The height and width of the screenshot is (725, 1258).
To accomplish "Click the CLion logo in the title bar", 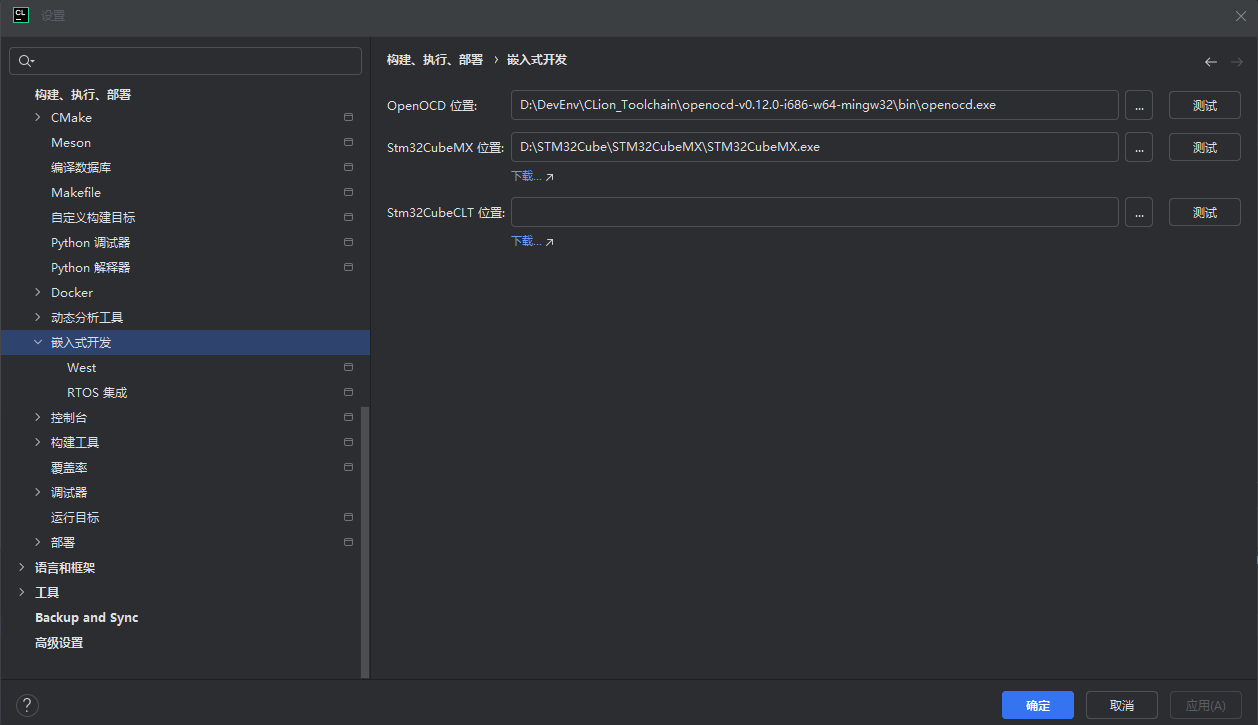I will pos(20,15).
